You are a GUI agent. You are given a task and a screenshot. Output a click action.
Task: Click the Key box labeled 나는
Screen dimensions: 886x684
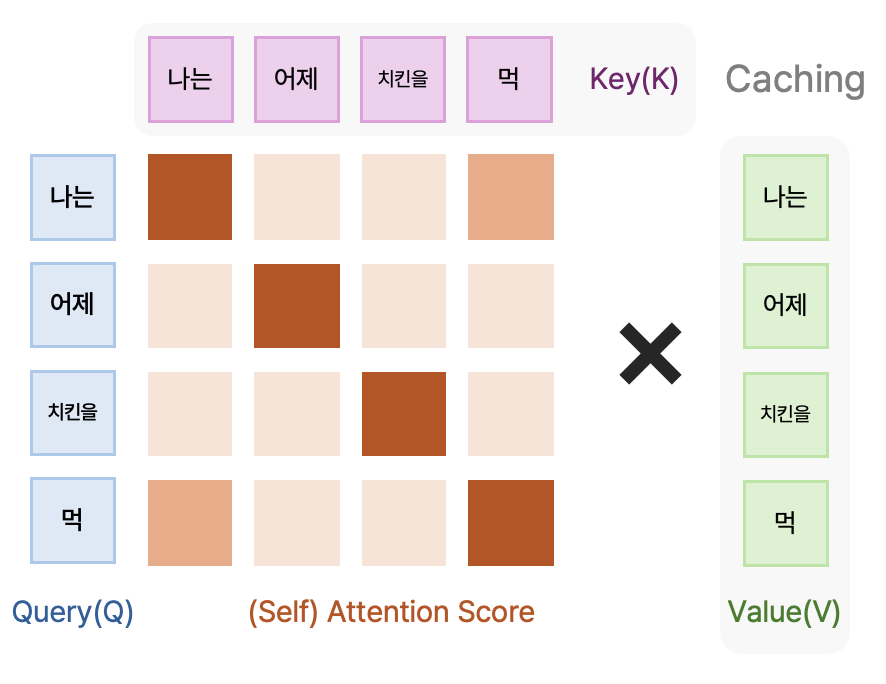tap(191, 79)
